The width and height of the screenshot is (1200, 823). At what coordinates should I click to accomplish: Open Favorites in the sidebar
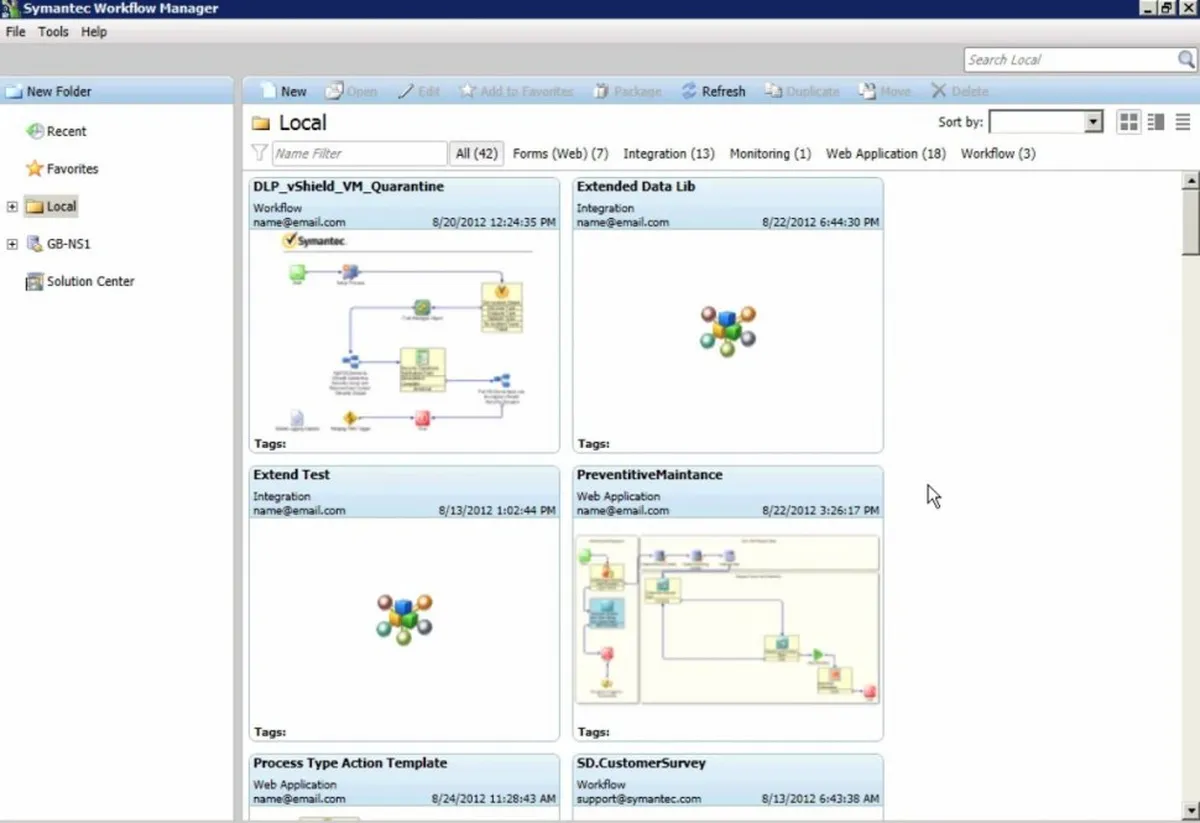tap(62, 169)
